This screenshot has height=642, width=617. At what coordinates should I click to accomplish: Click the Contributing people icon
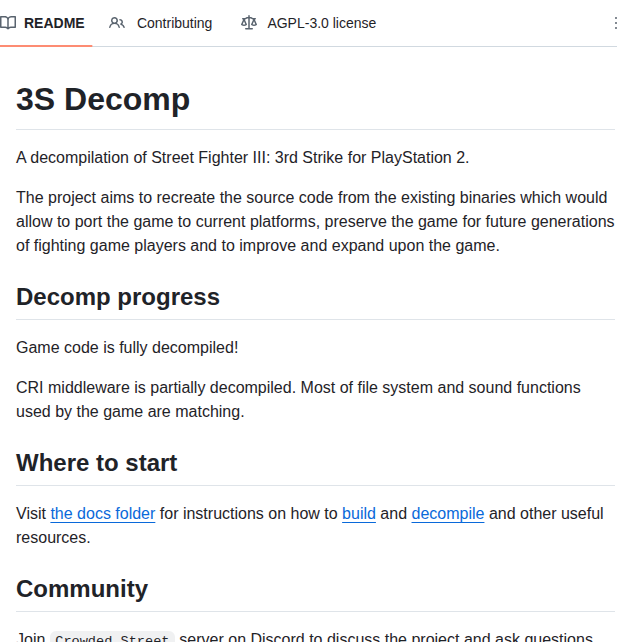tap(117, 23)
